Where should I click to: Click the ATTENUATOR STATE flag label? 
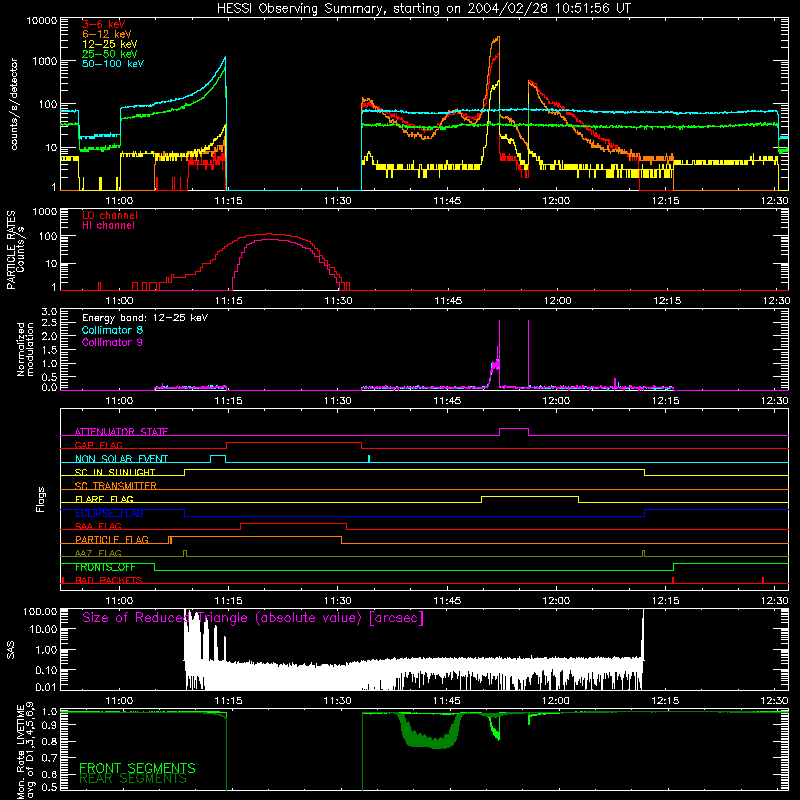[121, 432]
